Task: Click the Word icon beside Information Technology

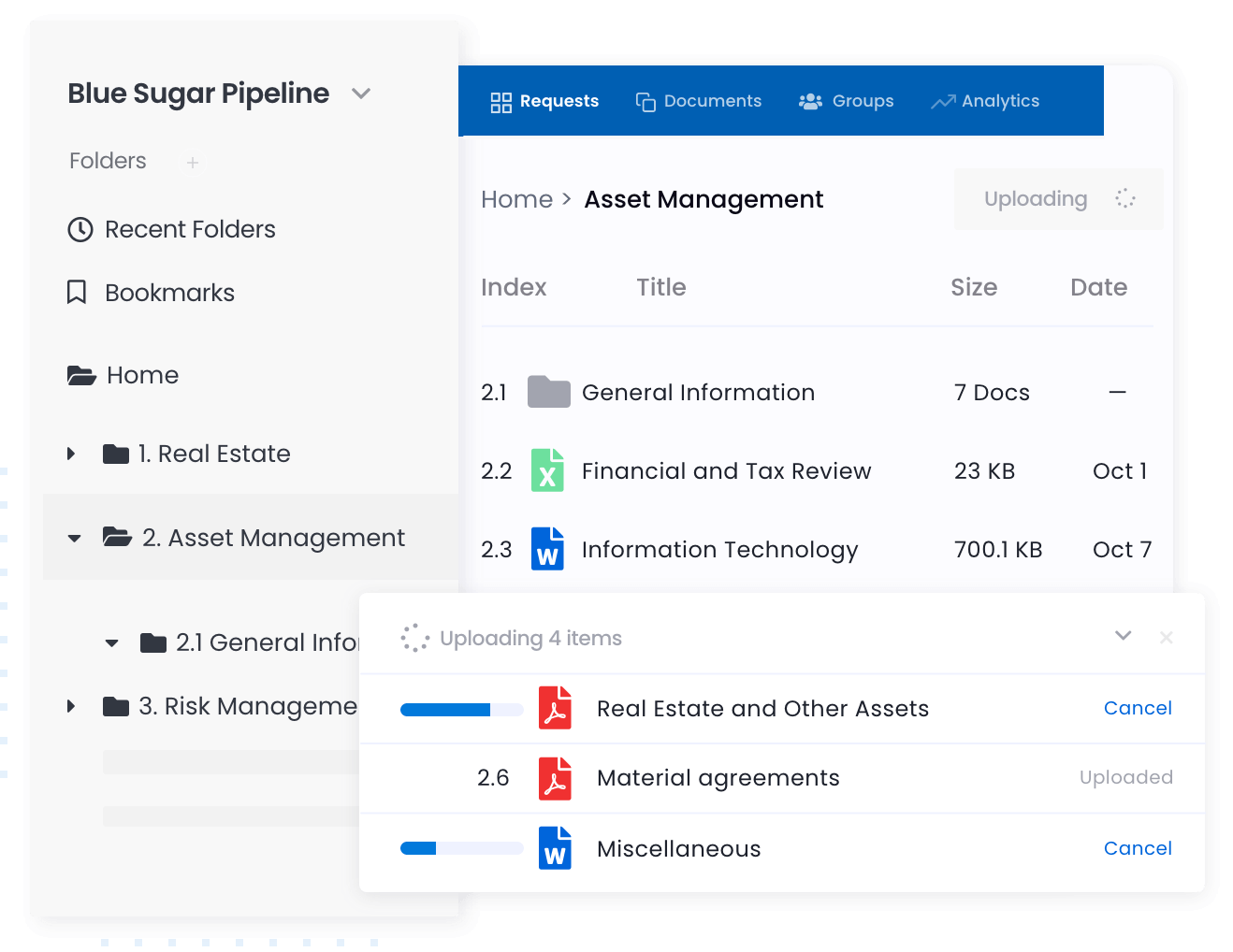Action: pos(547,549)
